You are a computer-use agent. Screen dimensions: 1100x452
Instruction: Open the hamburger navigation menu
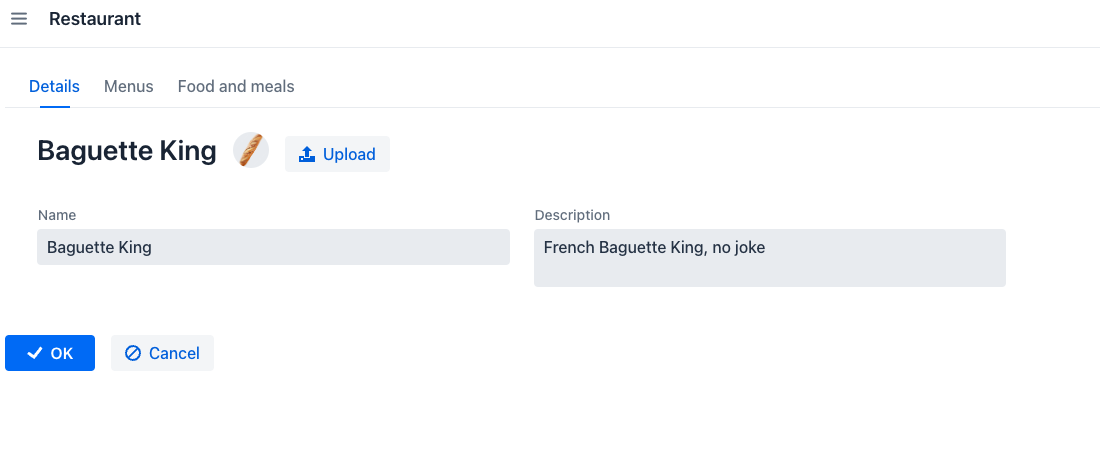19,19
